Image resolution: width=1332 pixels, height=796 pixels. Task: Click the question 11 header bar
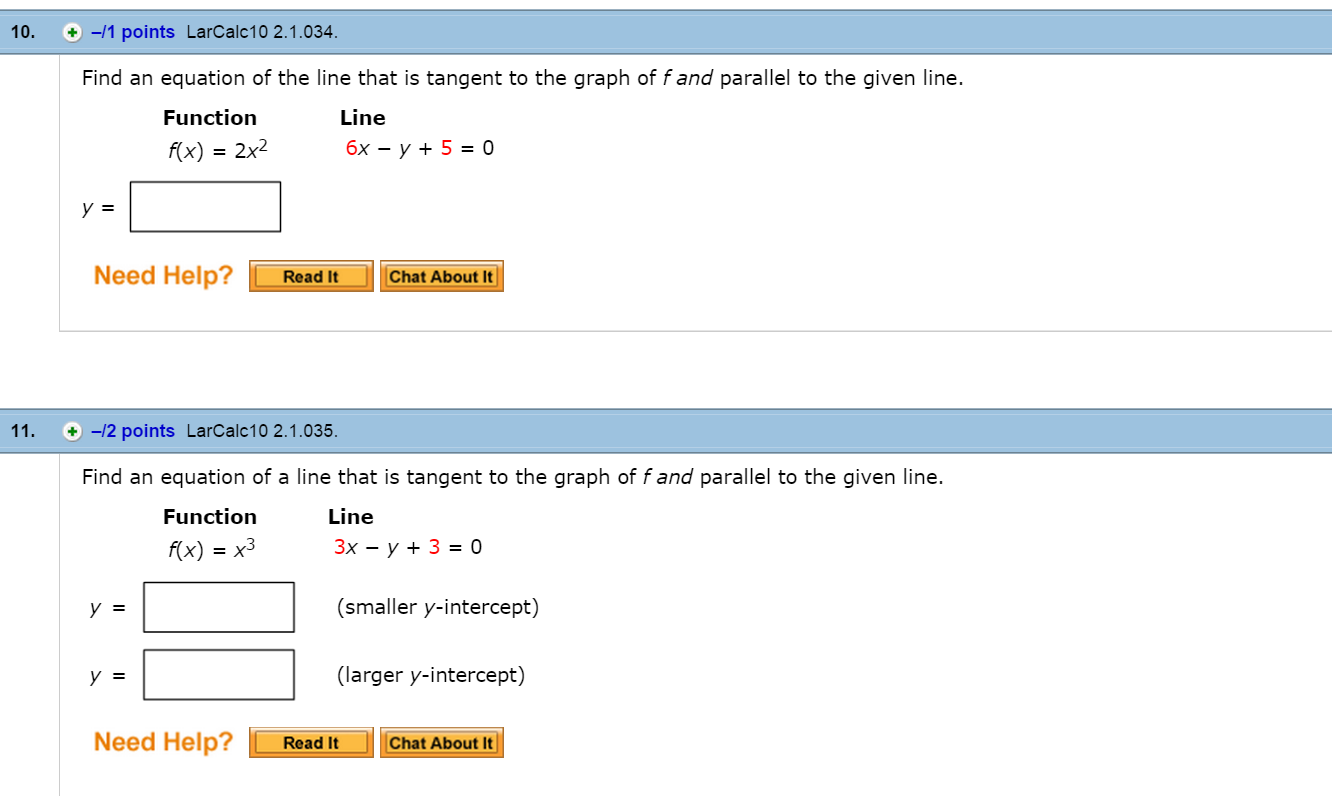pyautogui.click(x=800, y=431)
